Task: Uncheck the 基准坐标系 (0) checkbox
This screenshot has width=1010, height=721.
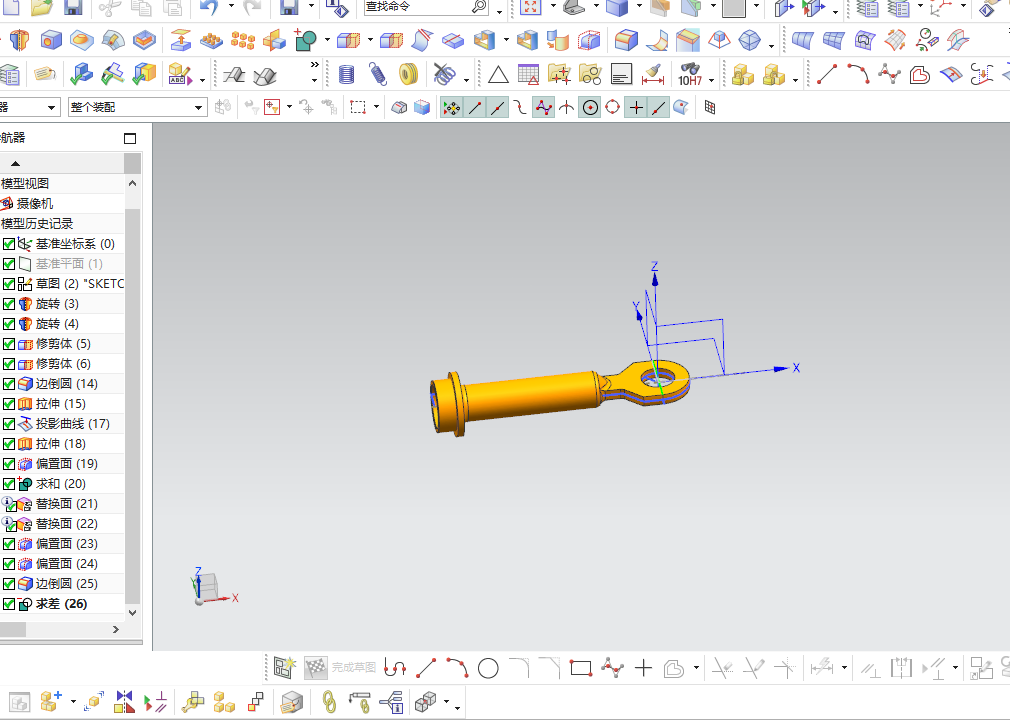Action: [x=9, y=244]
